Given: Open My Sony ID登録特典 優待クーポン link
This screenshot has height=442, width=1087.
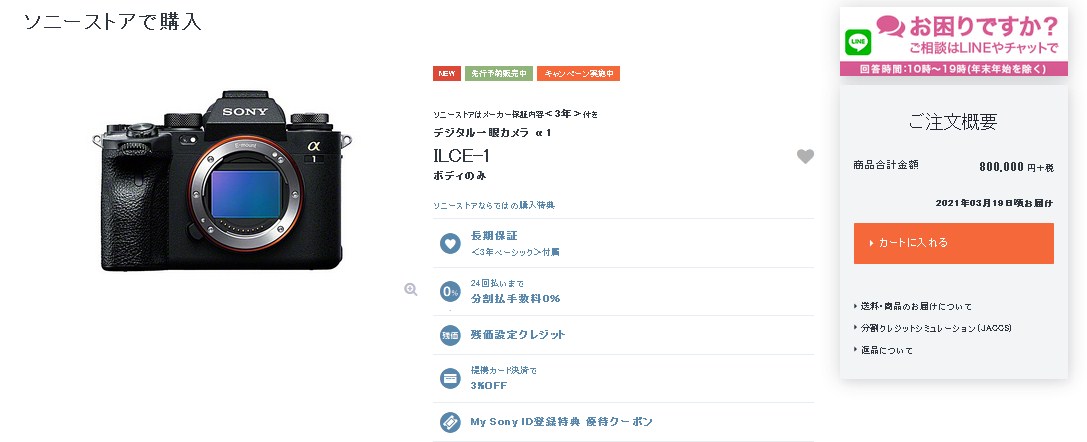Looking at the screenshot, I should [562, 421].
